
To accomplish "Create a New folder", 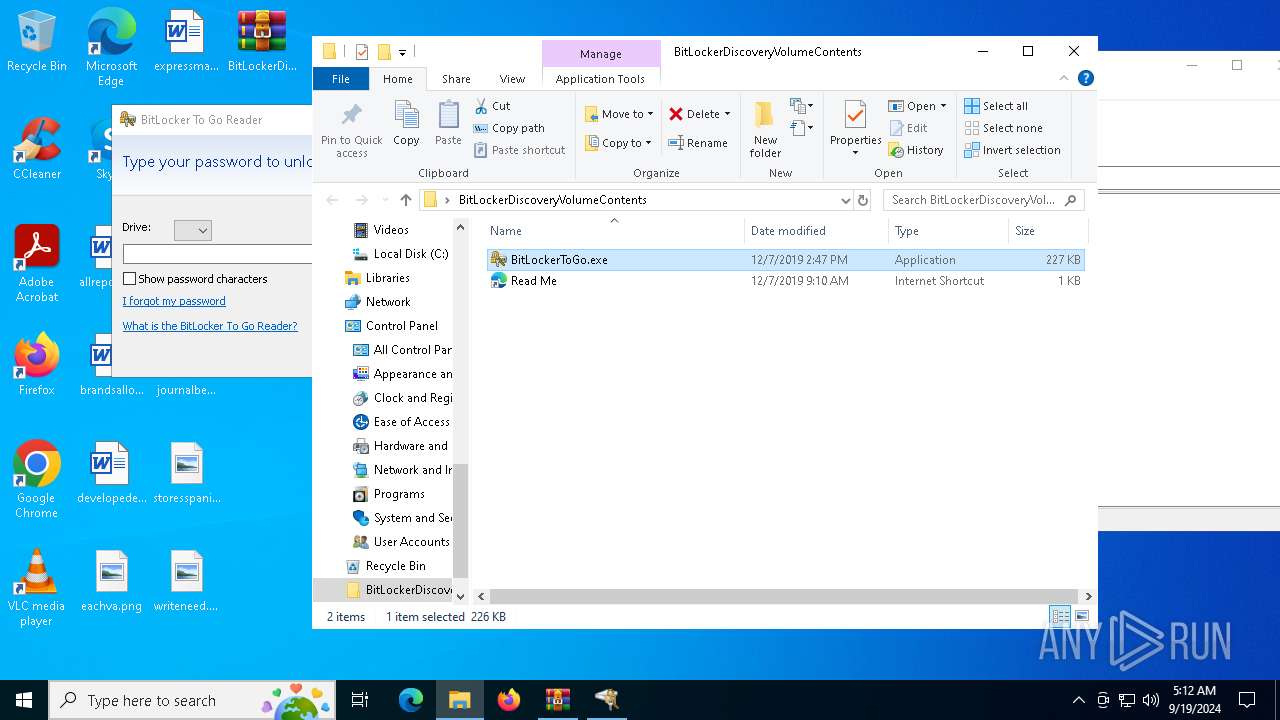I will [765, 128].
